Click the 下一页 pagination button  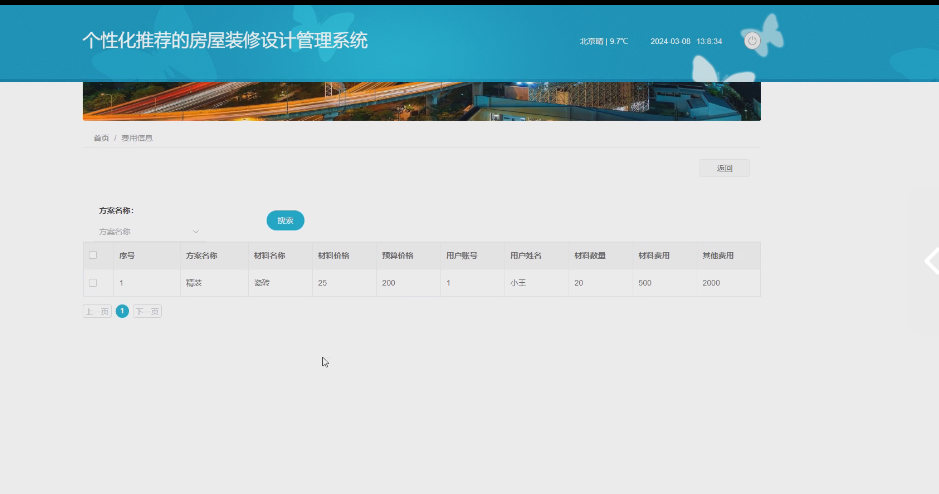[147, 311]
